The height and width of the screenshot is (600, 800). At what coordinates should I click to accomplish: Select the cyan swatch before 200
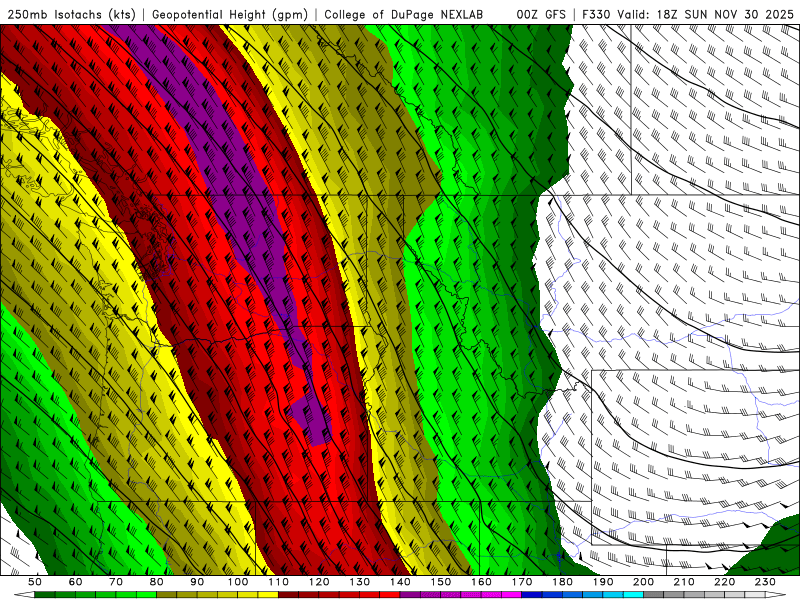click(x=633, y=594)
